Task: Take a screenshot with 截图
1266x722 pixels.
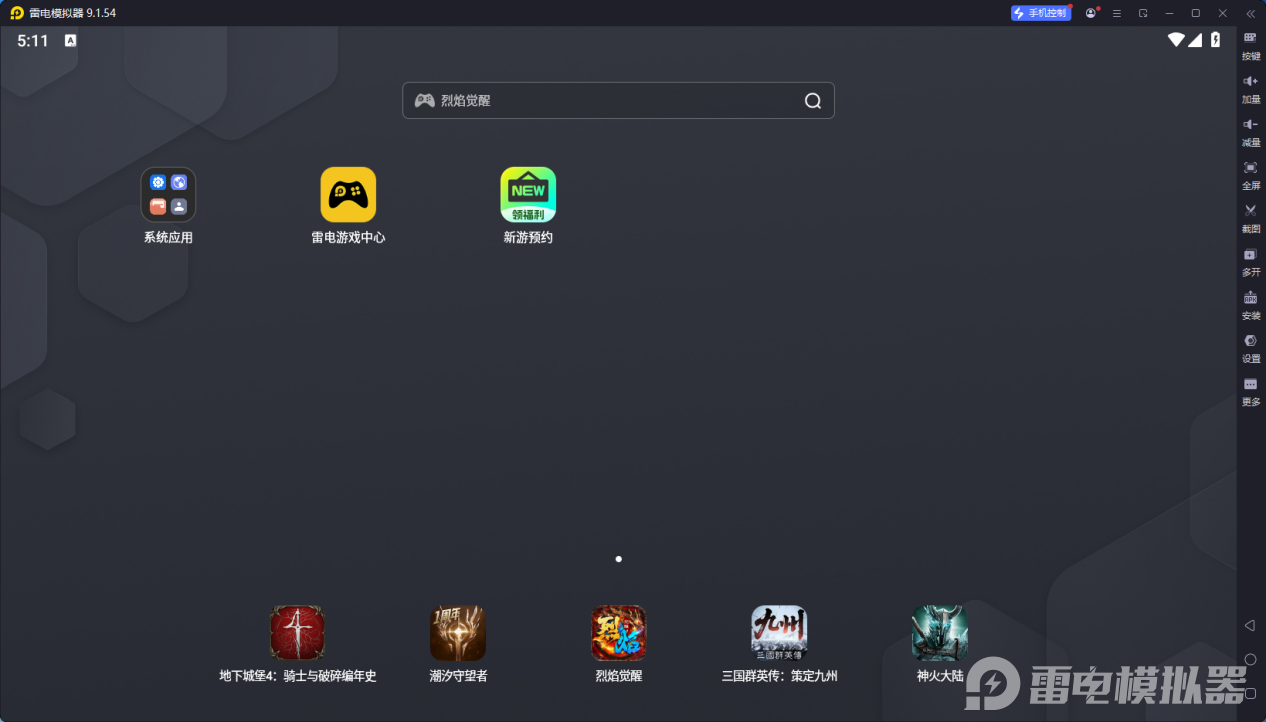Action: [1250, 217]
